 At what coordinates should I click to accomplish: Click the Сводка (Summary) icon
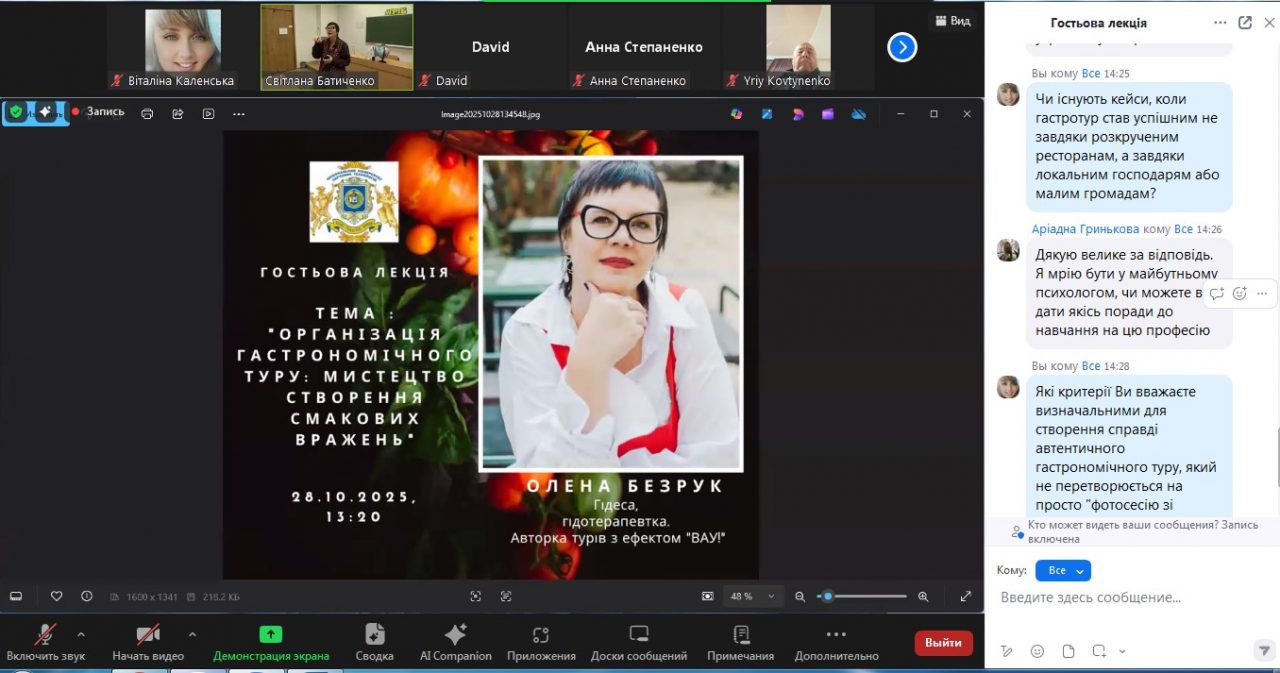point(374,642)
